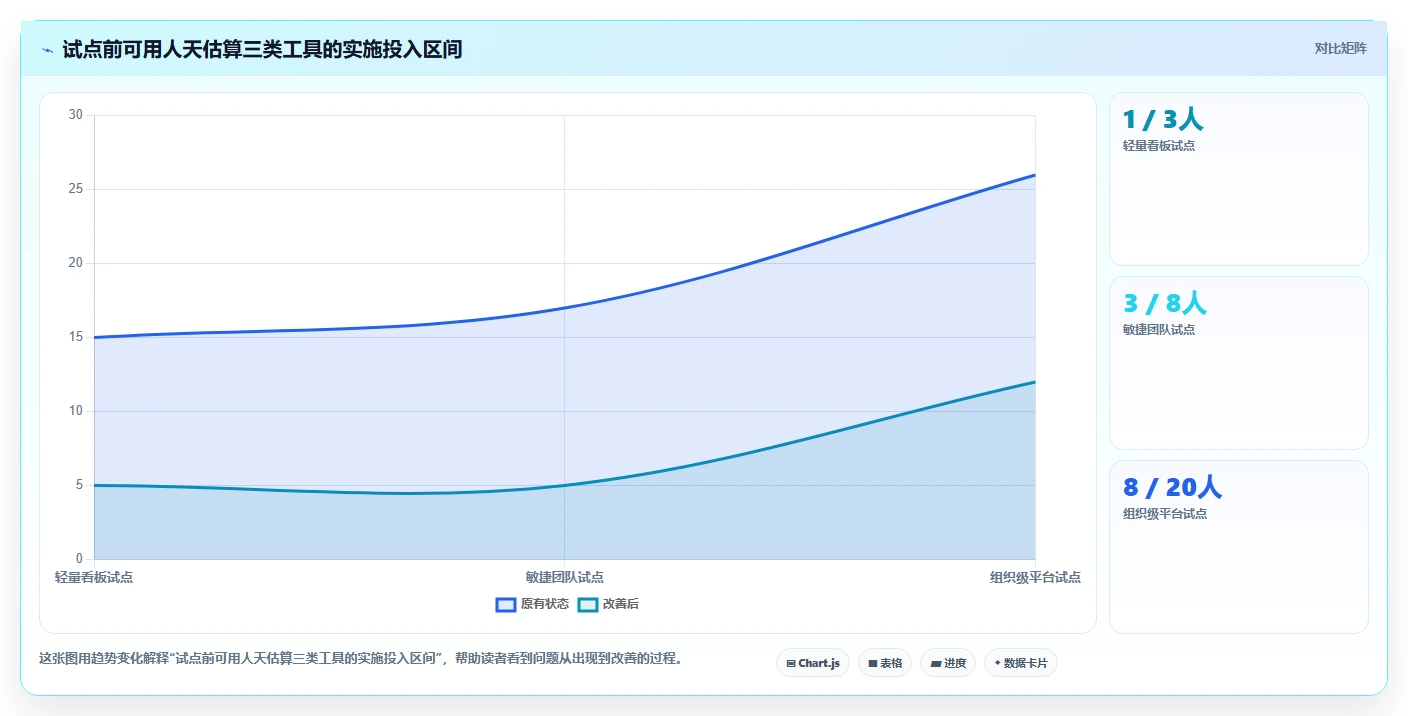1408x716 pixels.
Task: Select the 数据卡片 chip
Action: (x=1021, y=663)
